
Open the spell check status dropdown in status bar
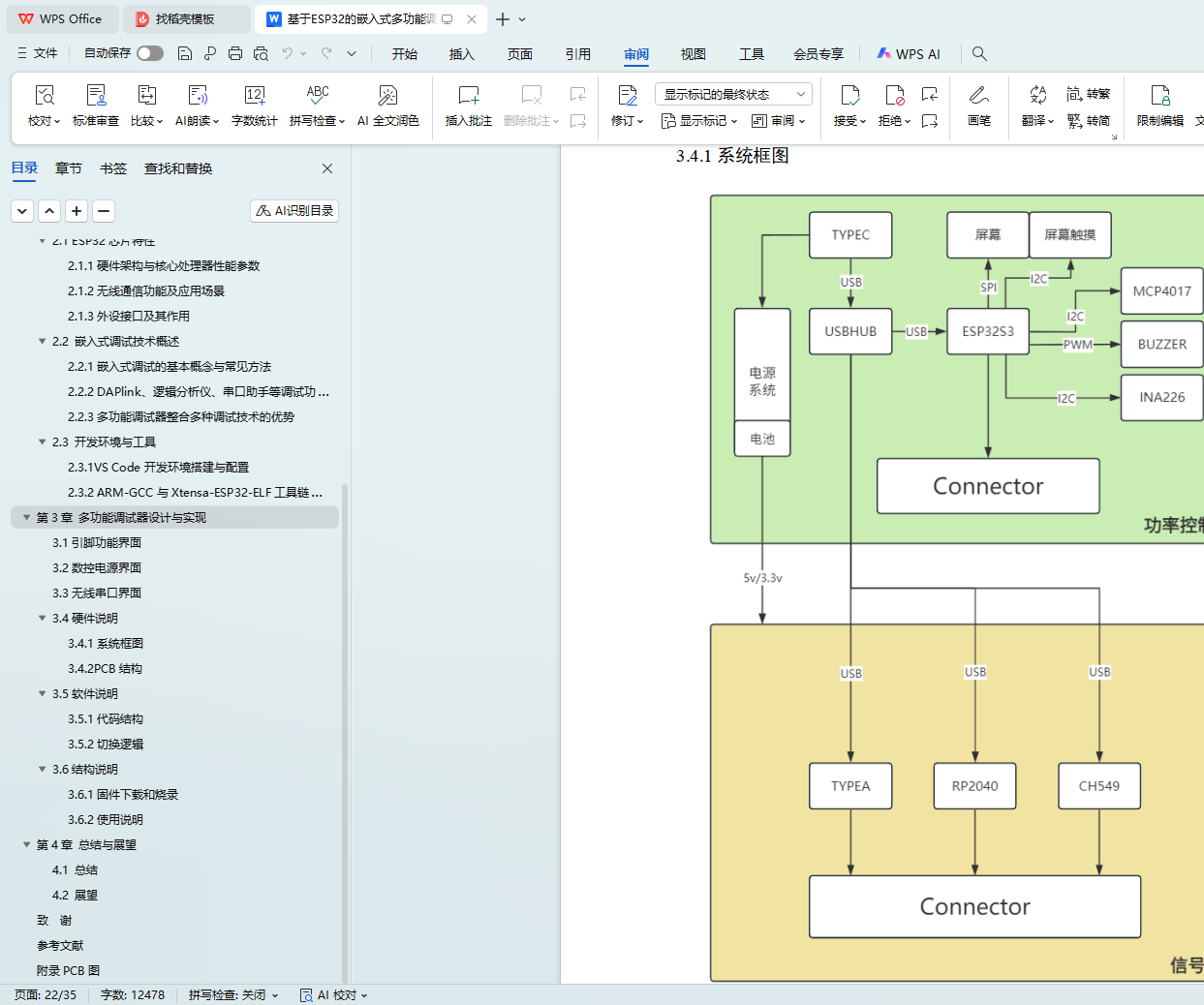pyautogui.click(x=233, y=995)
